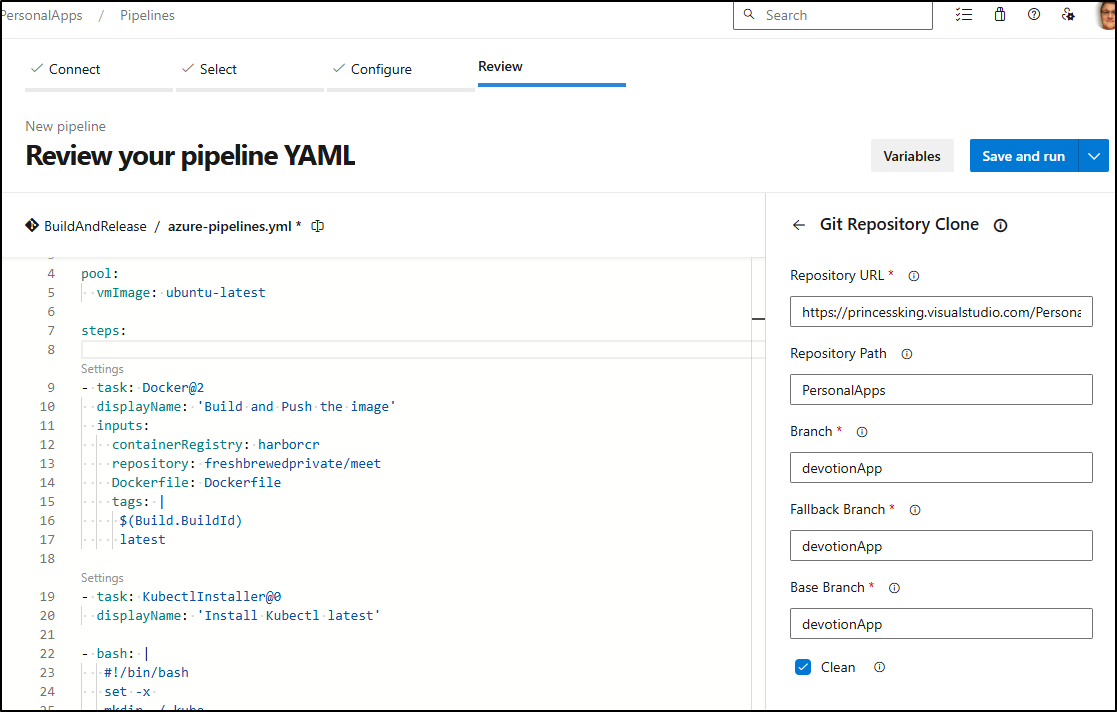The image size is (1117, 712).
Task: Click the 'inputs:' code line
Action: (123, 425)
